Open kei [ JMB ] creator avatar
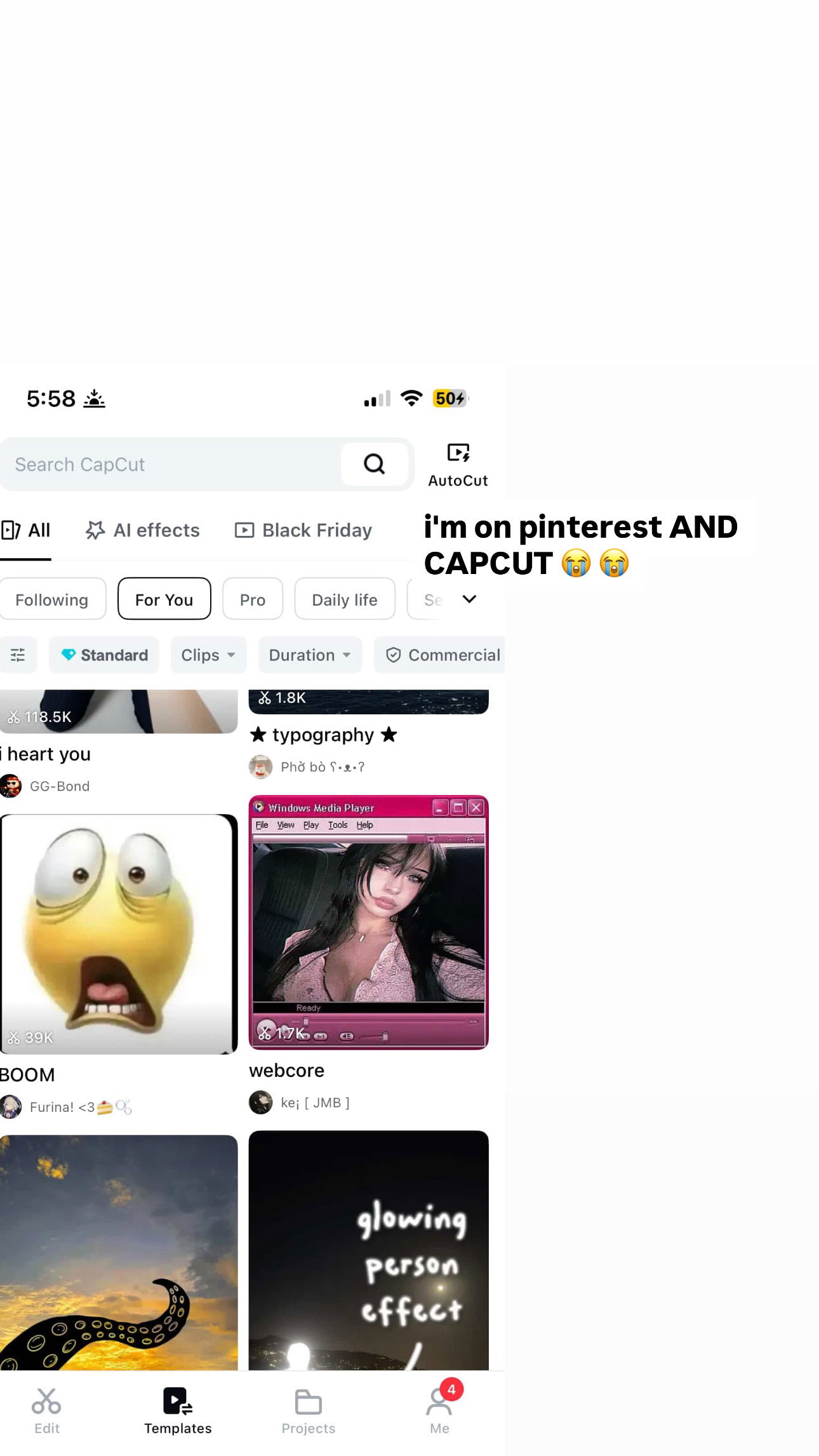This screenshot has height=1456, width=819. click(x=260, y=1102)
